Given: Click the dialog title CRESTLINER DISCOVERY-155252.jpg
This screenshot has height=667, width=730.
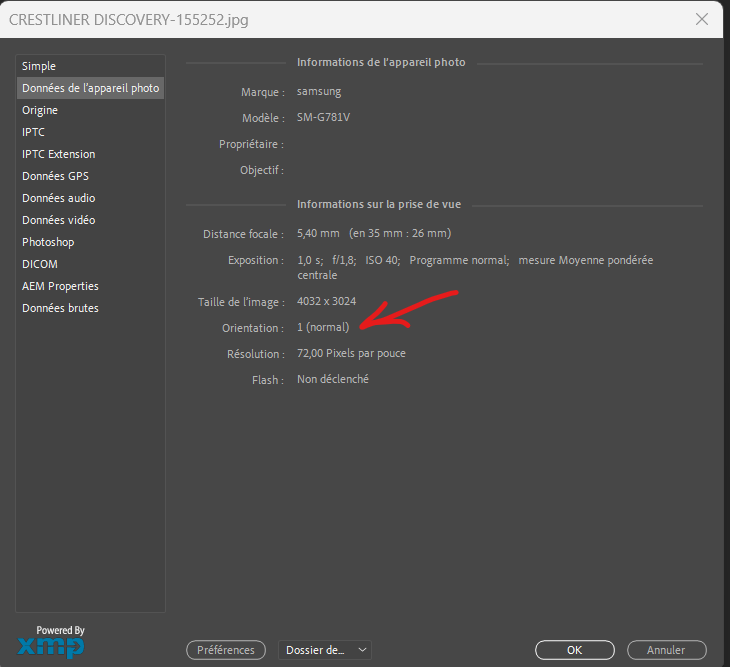Looking at the screenshot, I should pos(129,20).
